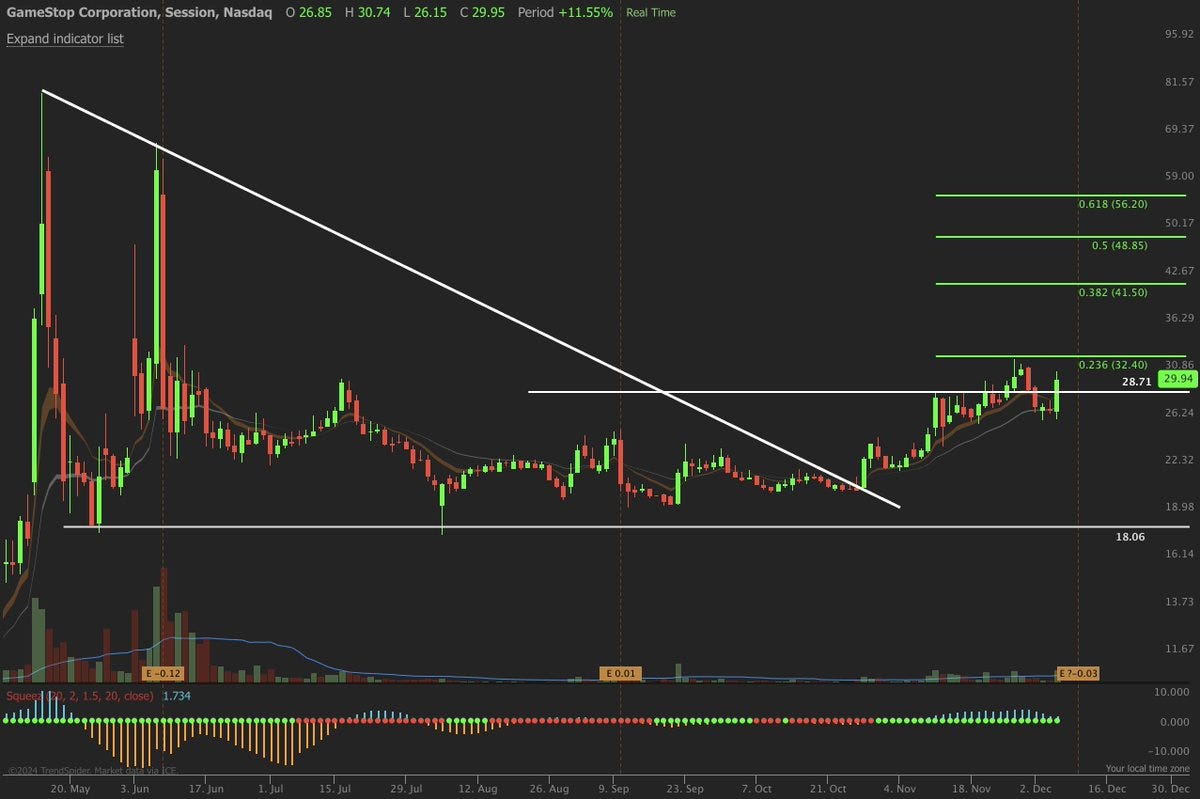Click the 95.92 price axis label
The image size is (1200, 799).
[x=1180, y=34]
